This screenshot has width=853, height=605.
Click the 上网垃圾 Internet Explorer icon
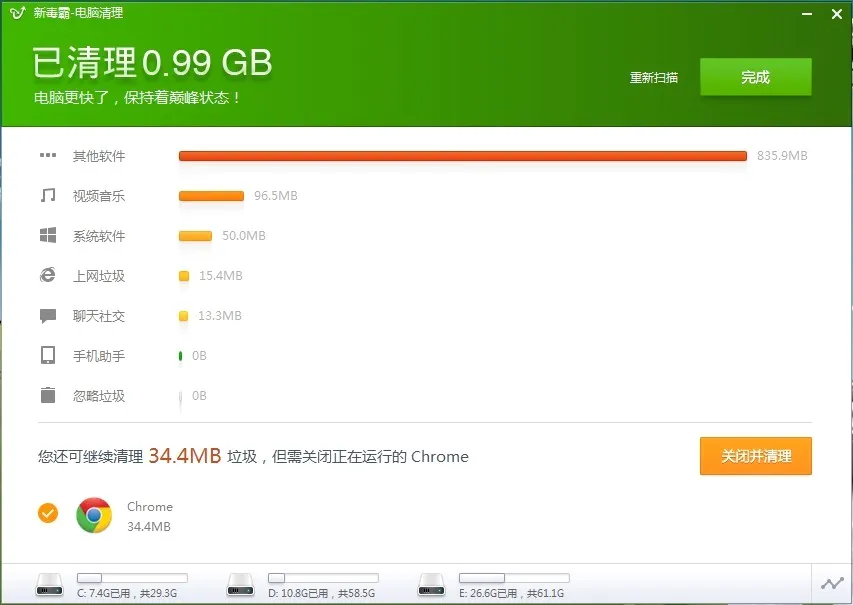(x=48, y=275)
